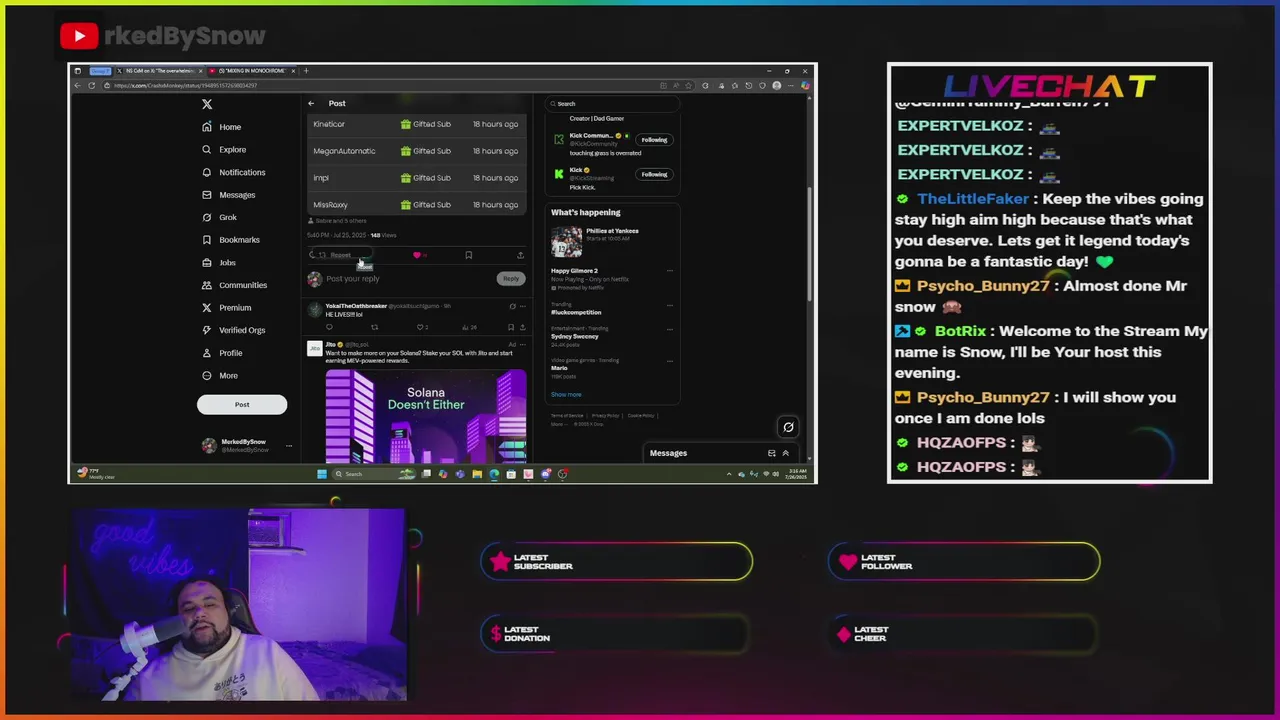The image size is (1280, 720).
Task: Click the browser back arrow
Action: [77, 85]
